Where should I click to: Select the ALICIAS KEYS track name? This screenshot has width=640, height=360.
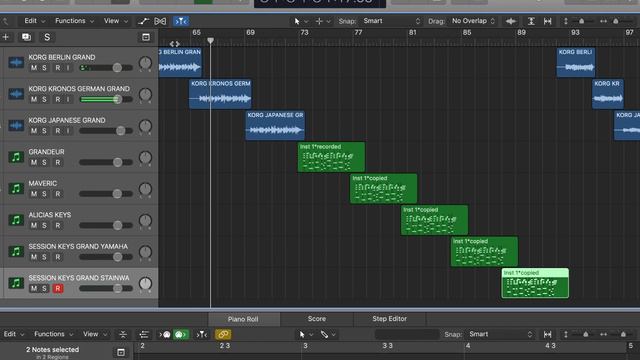(50, 215)
